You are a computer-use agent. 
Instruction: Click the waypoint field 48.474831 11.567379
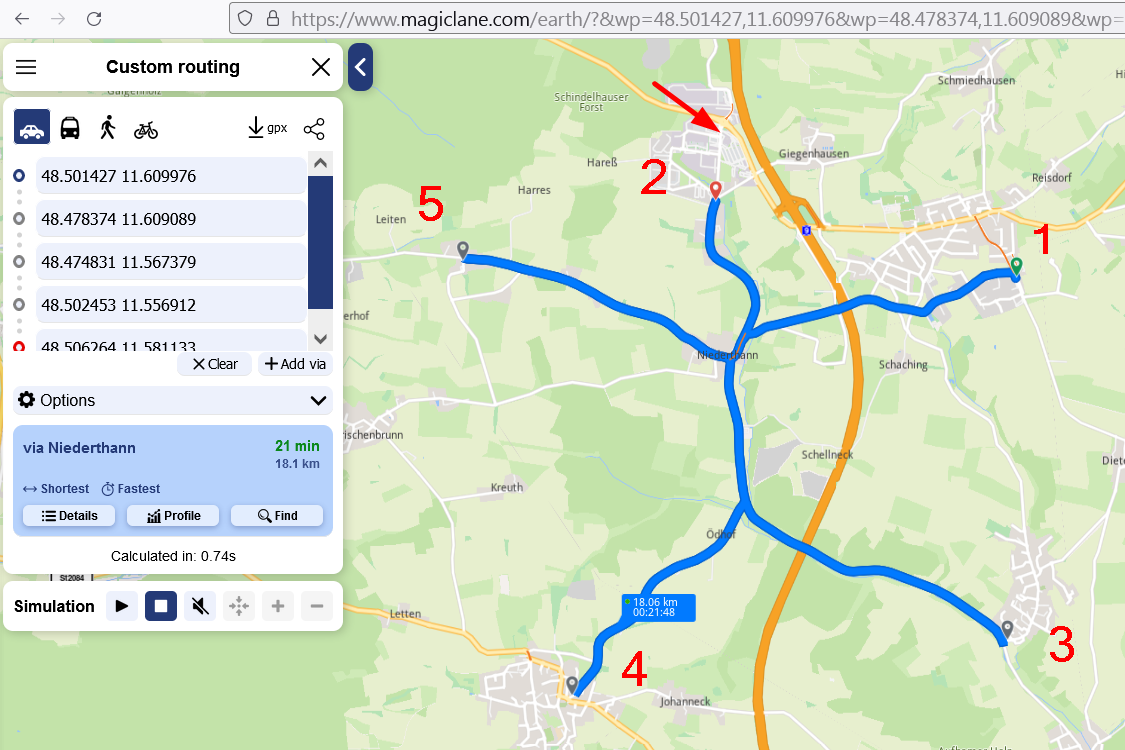[171, 262]
